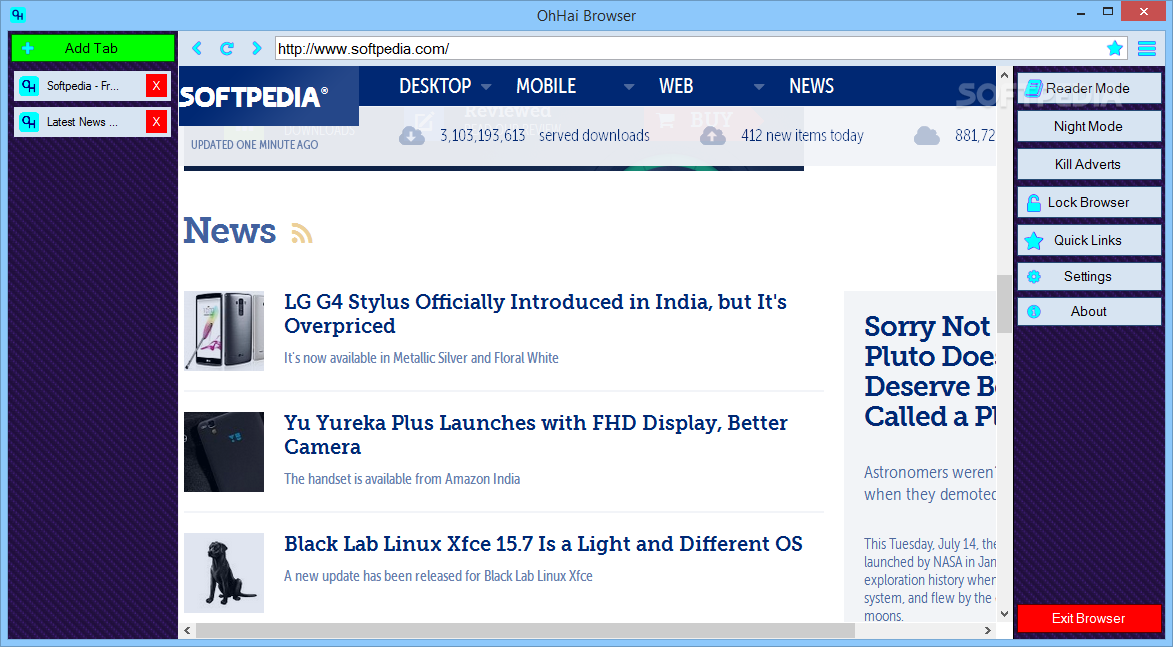1173x647 pixels.
Task: Switch to the Softpedia tab
Action: (82, 86)
